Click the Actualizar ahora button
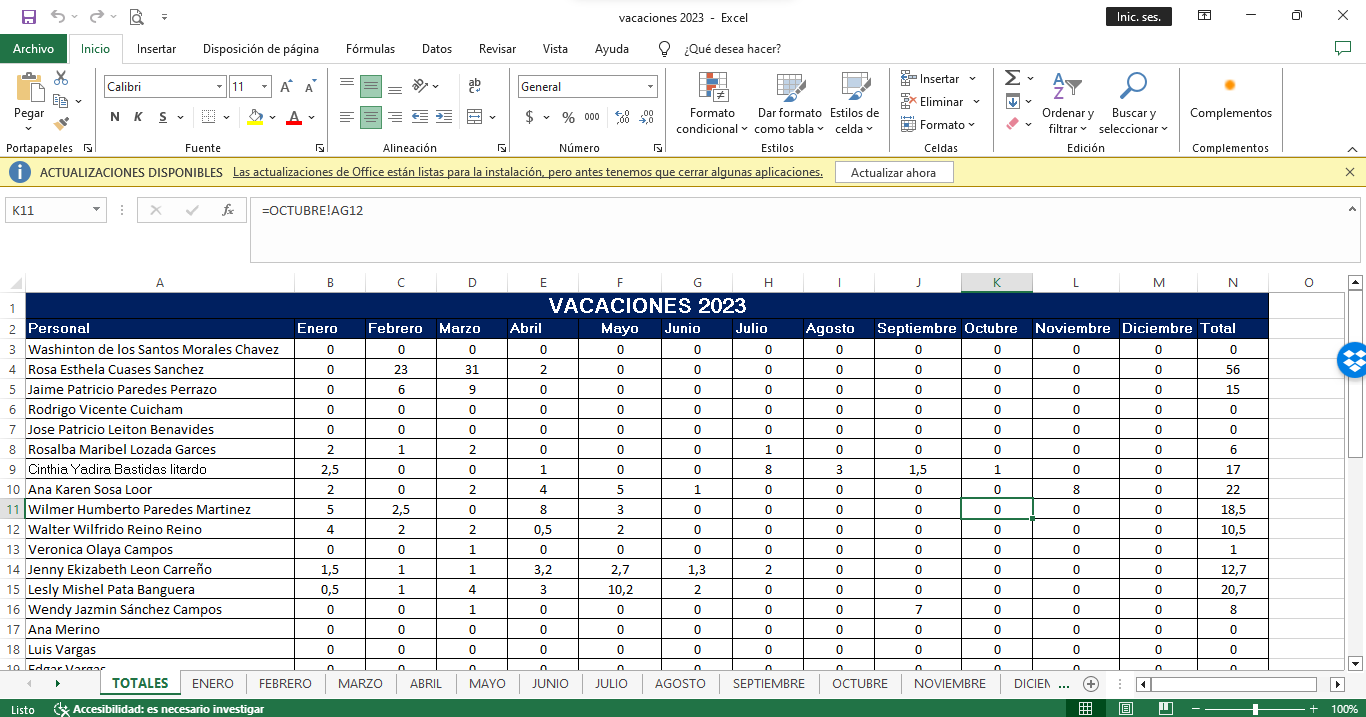Screen dimensions: 1366x717 [893, 173]
